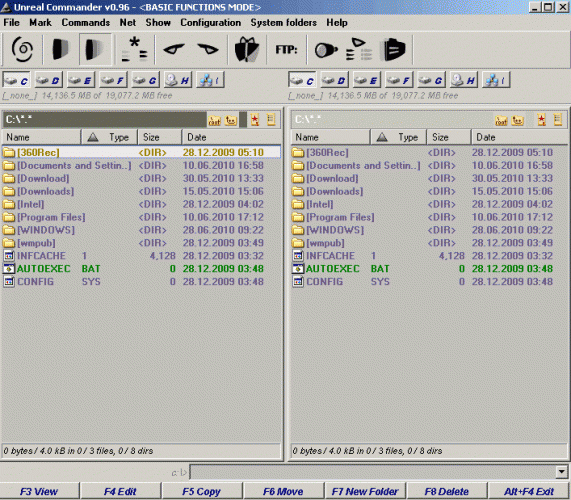Open the Commands menu

click(x=86, y=23)
